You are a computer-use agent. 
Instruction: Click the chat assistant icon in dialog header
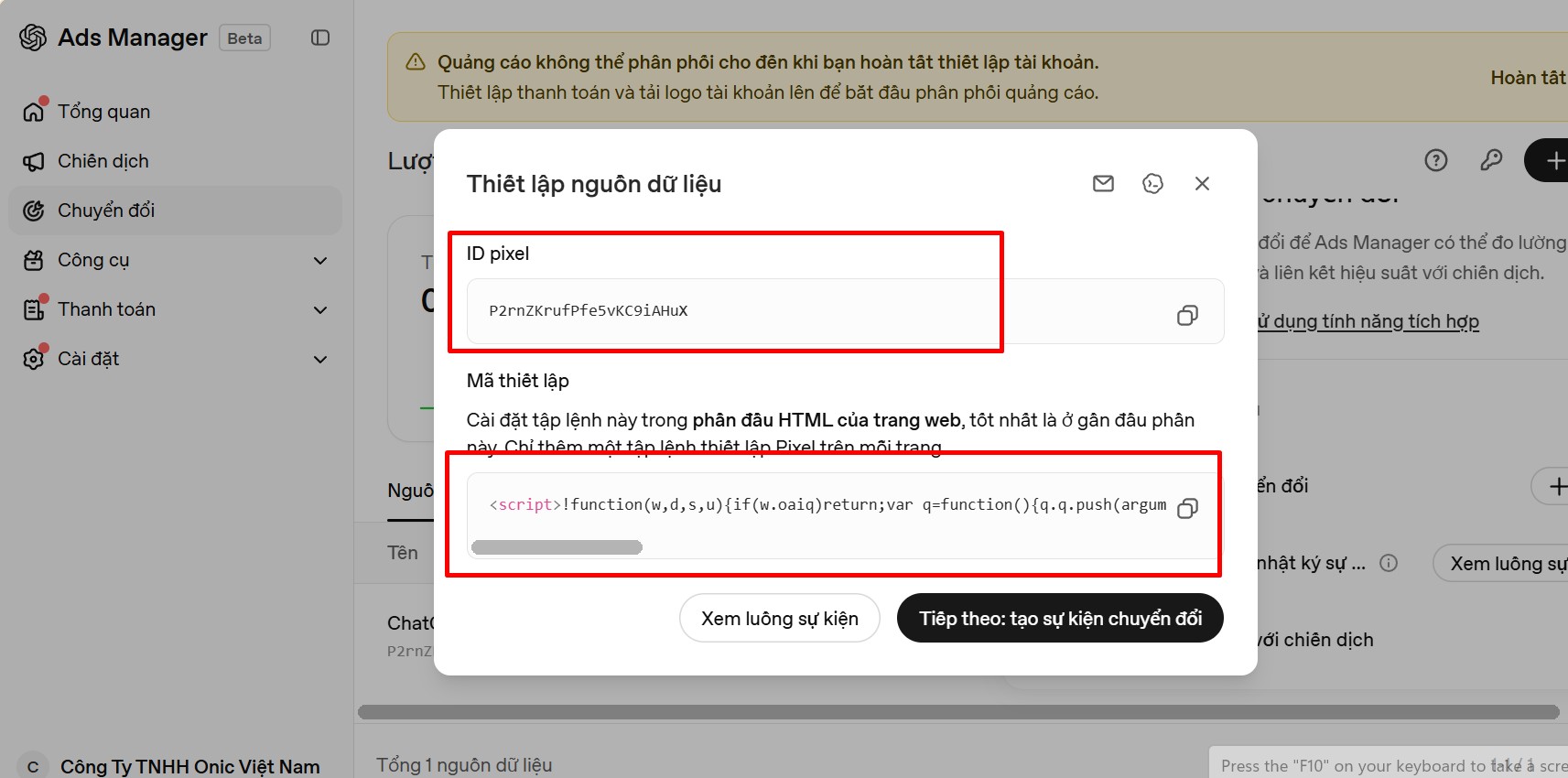tap(1153, 184)
